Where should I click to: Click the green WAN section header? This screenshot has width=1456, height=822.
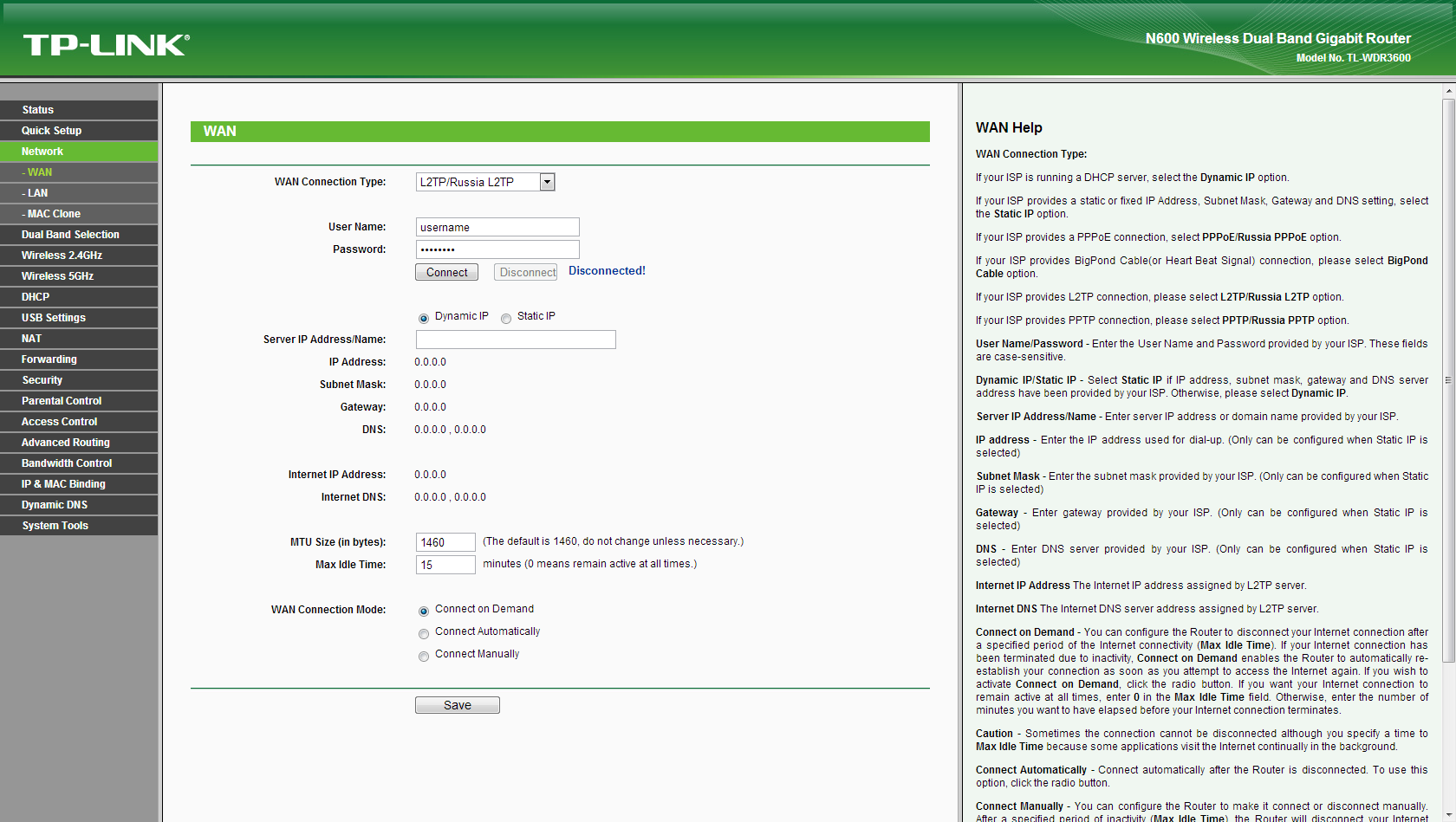[x=560, y=132]
